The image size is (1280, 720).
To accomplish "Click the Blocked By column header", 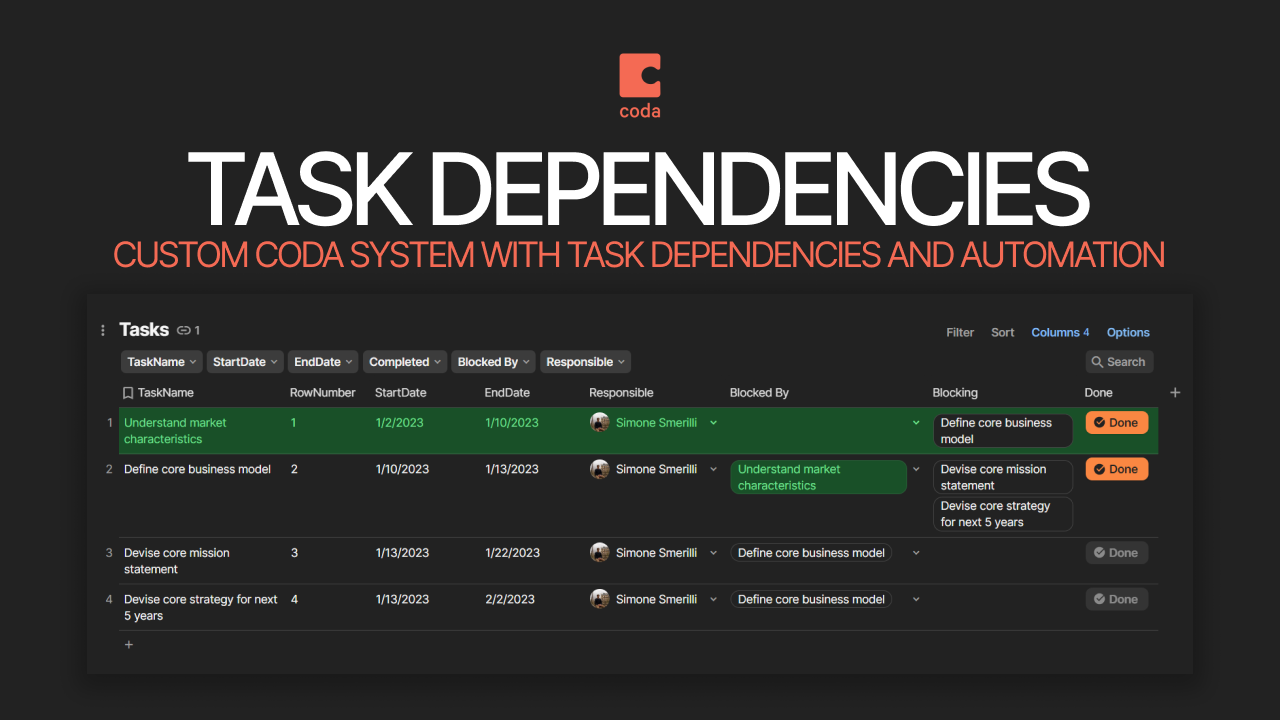I will click(759, 393).
